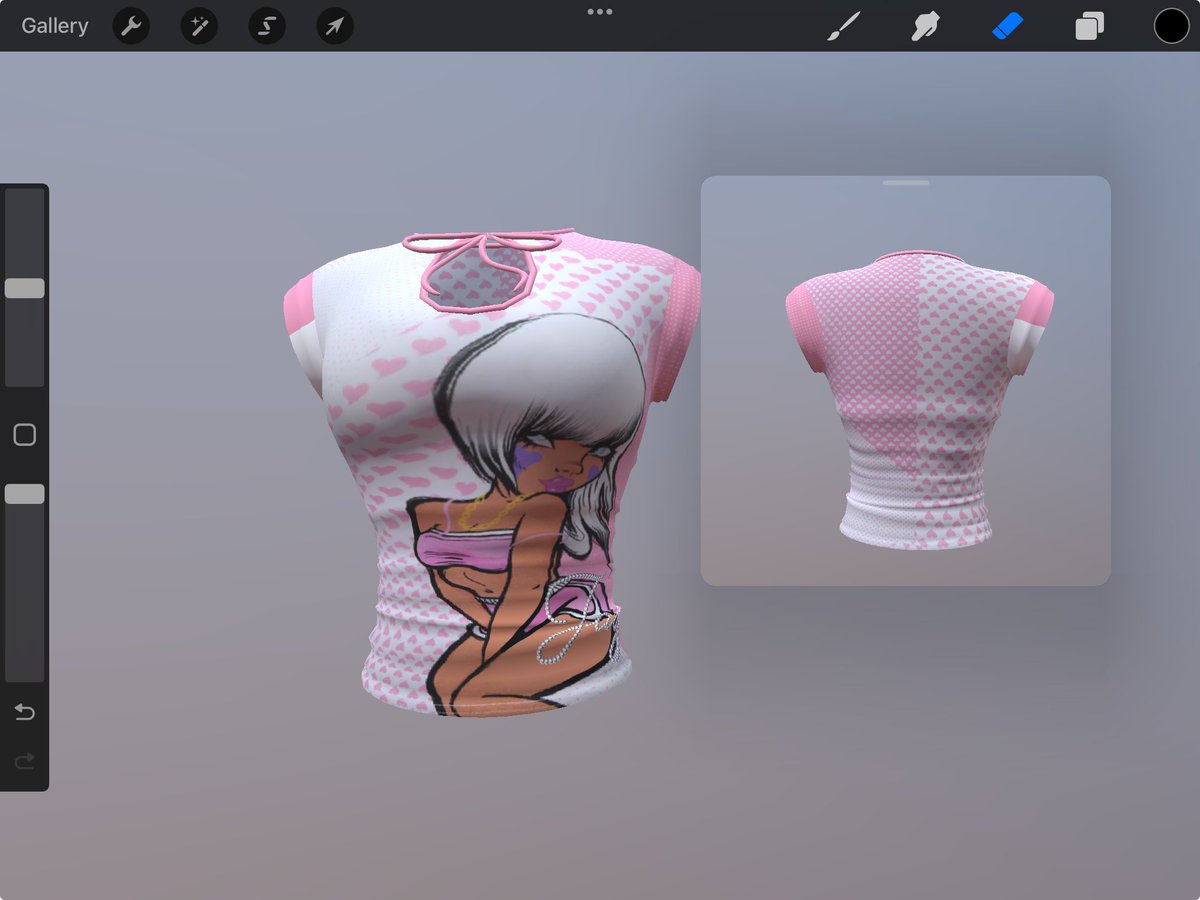Click the reference panel drag handle
This screenshot has width=1200, height=900.
pyautogui.click(x=906, y=183)
